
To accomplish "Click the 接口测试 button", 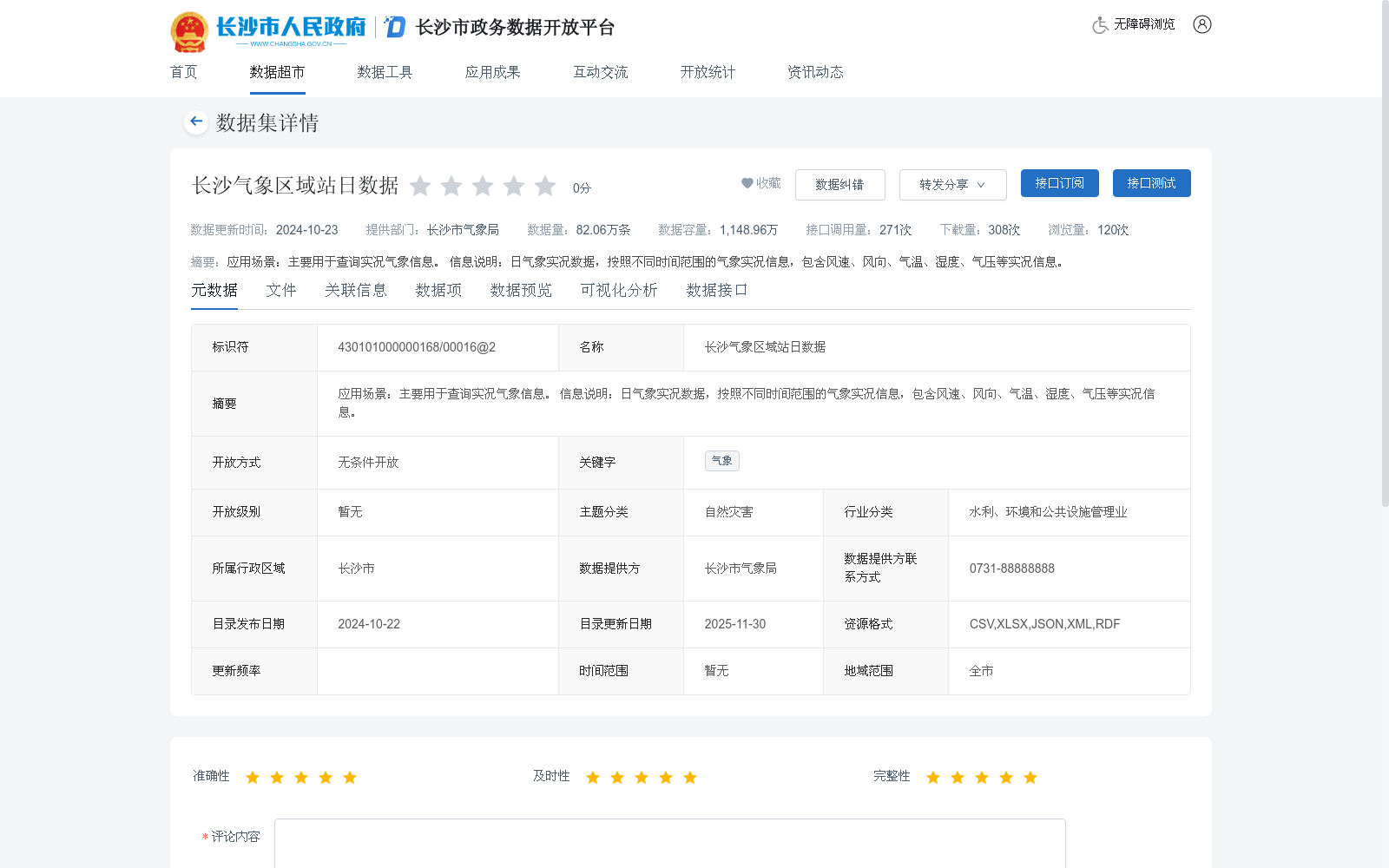I will [x=1151, y=183].
